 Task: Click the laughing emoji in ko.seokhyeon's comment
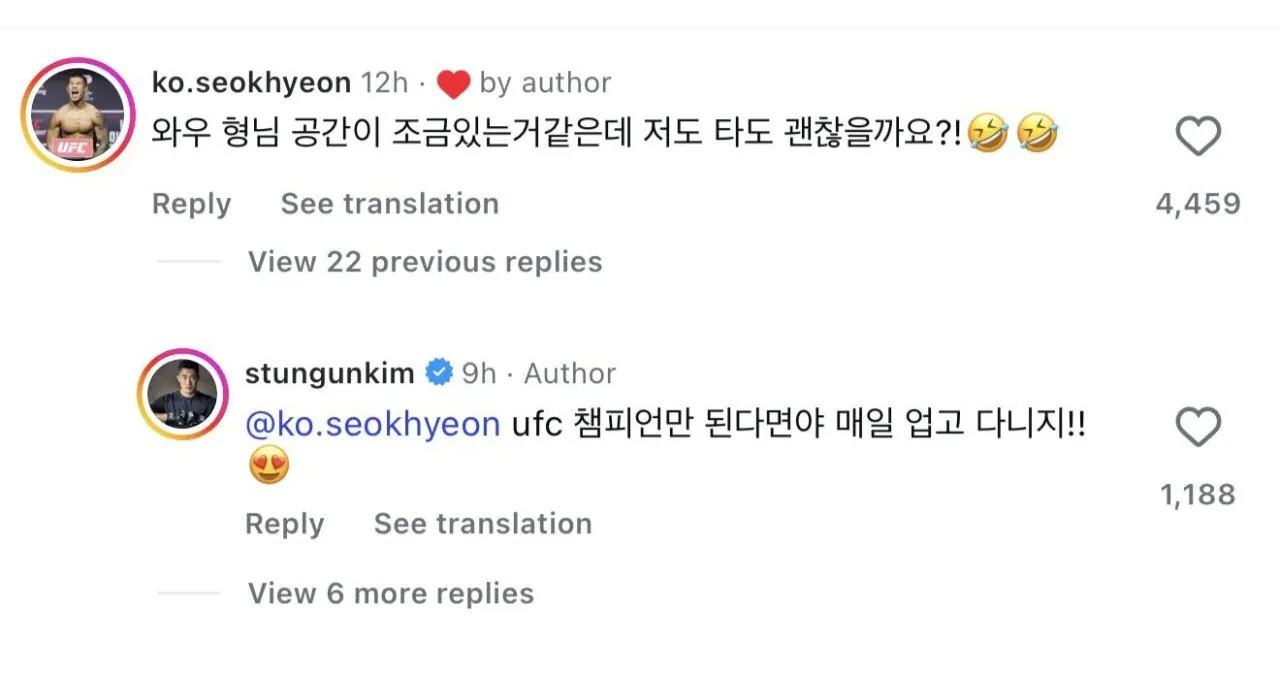point(989,133)
